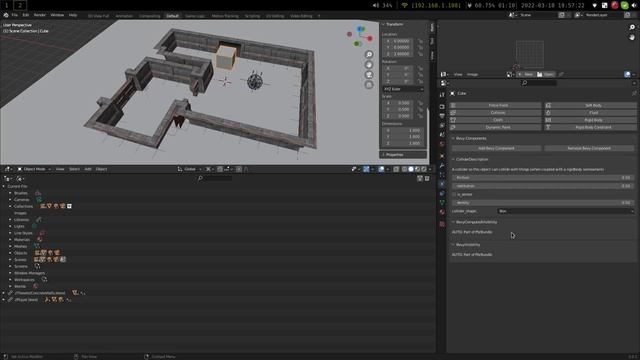The width and height of the screenshot is (640, 360).
Task: Click the viewport zoom magnifier gizmo
Action: [x=369, y=54]
